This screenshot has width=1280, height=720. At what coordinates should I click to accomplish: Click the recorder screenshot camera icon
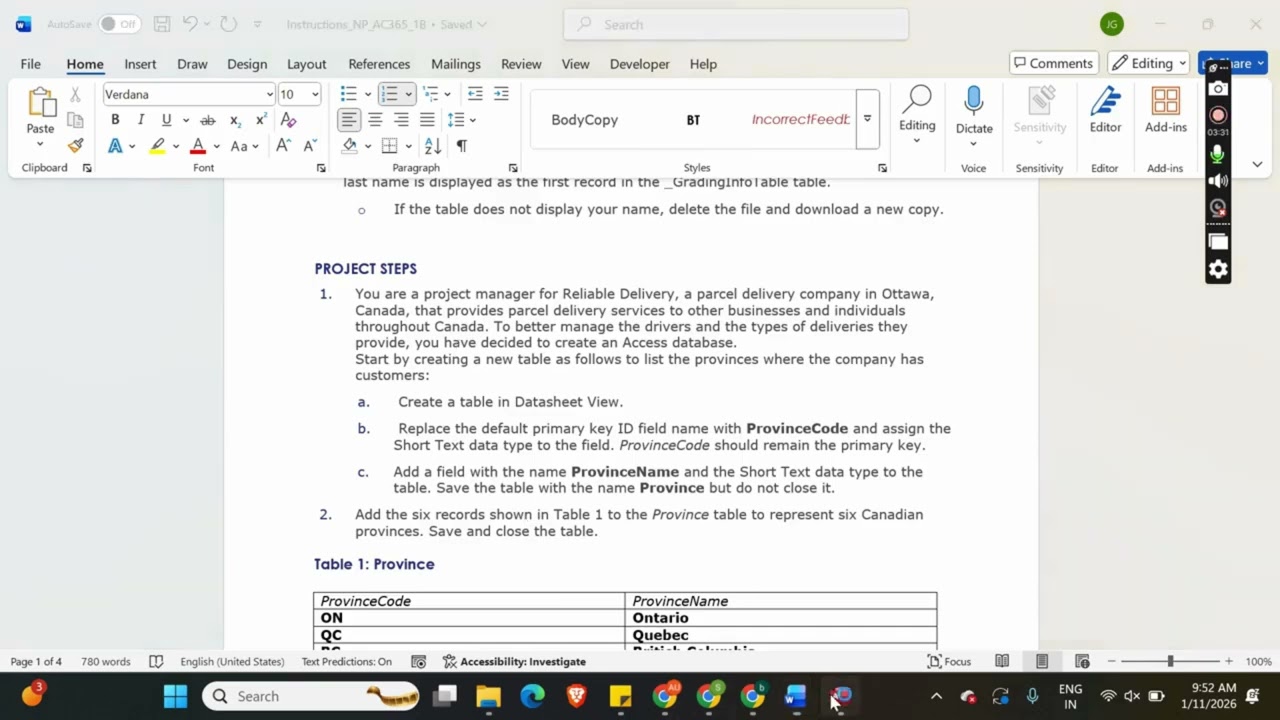point(1217,89)
